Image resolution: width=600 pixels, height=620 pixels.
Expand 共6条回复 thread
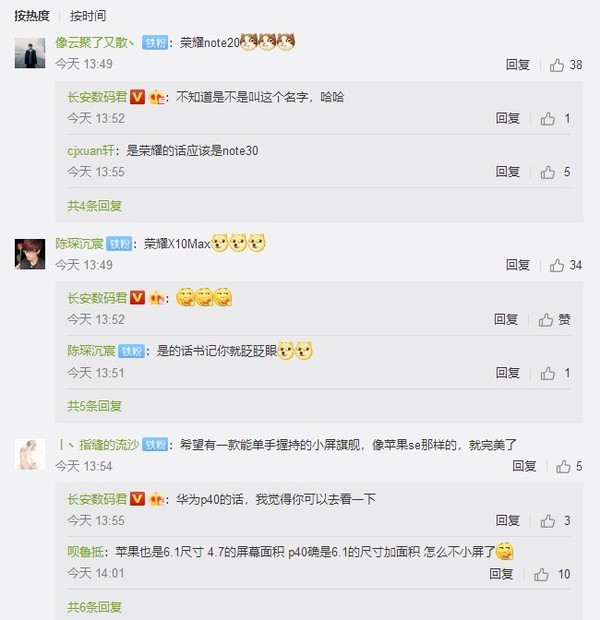(x=95, y=607)
